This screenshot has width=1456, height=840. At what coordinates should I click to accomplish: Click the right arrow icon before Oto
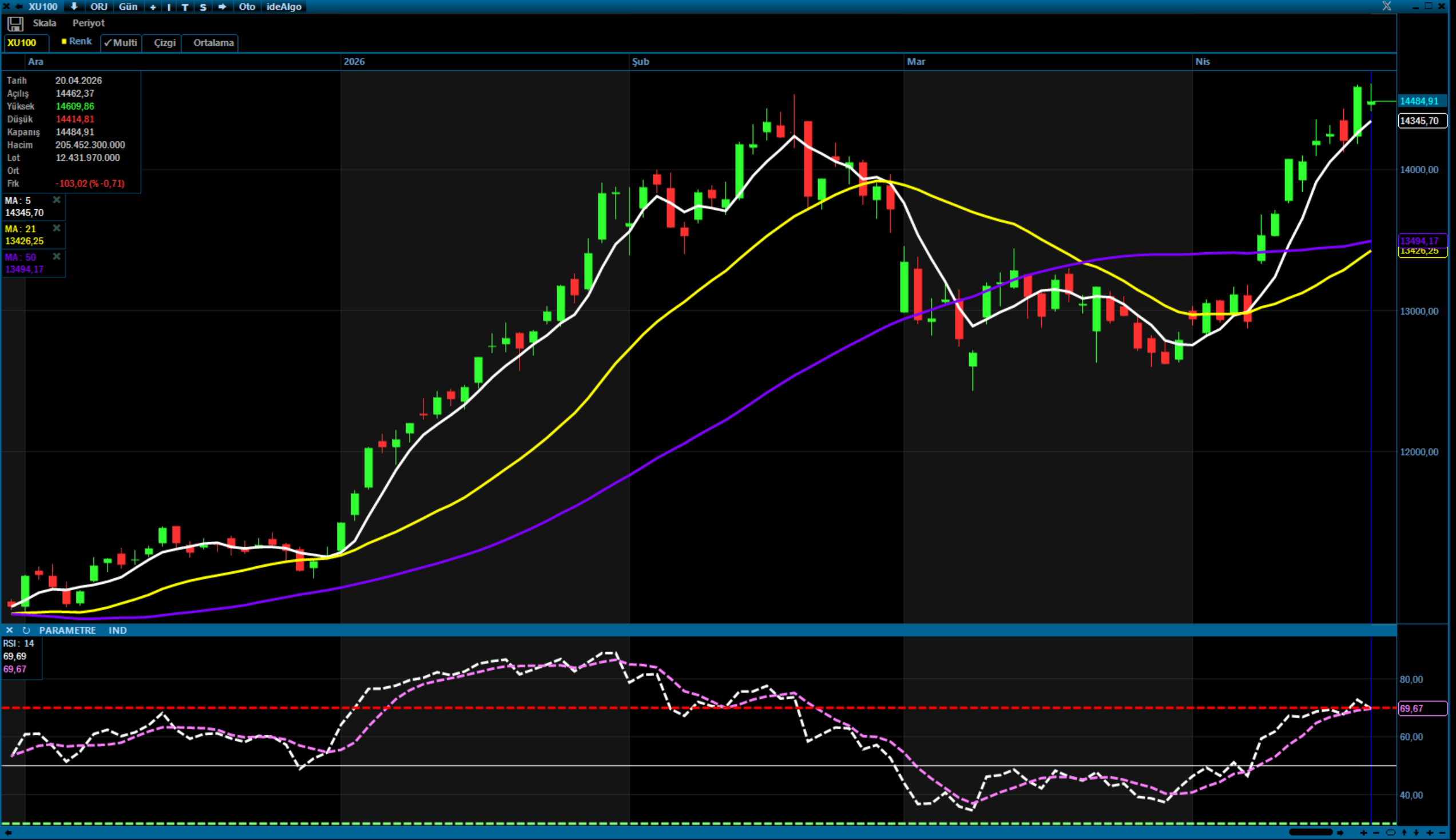coord(222,6)
